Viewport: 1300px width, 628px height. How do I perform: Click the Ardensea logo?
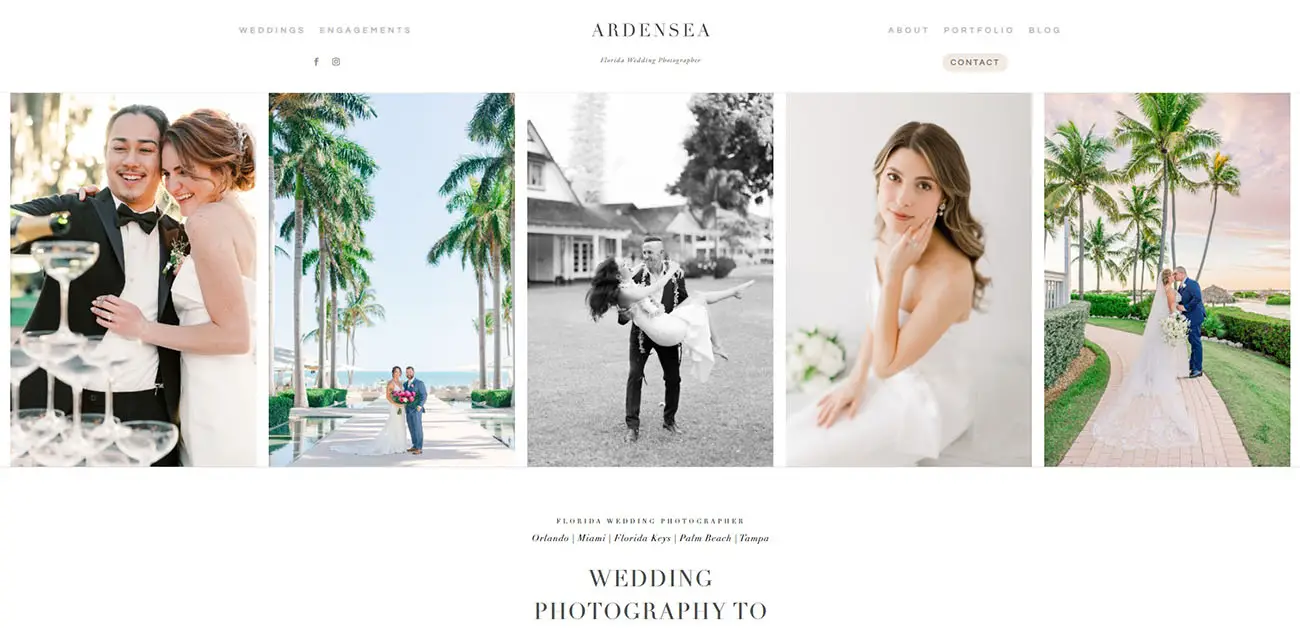click(650, 30)
